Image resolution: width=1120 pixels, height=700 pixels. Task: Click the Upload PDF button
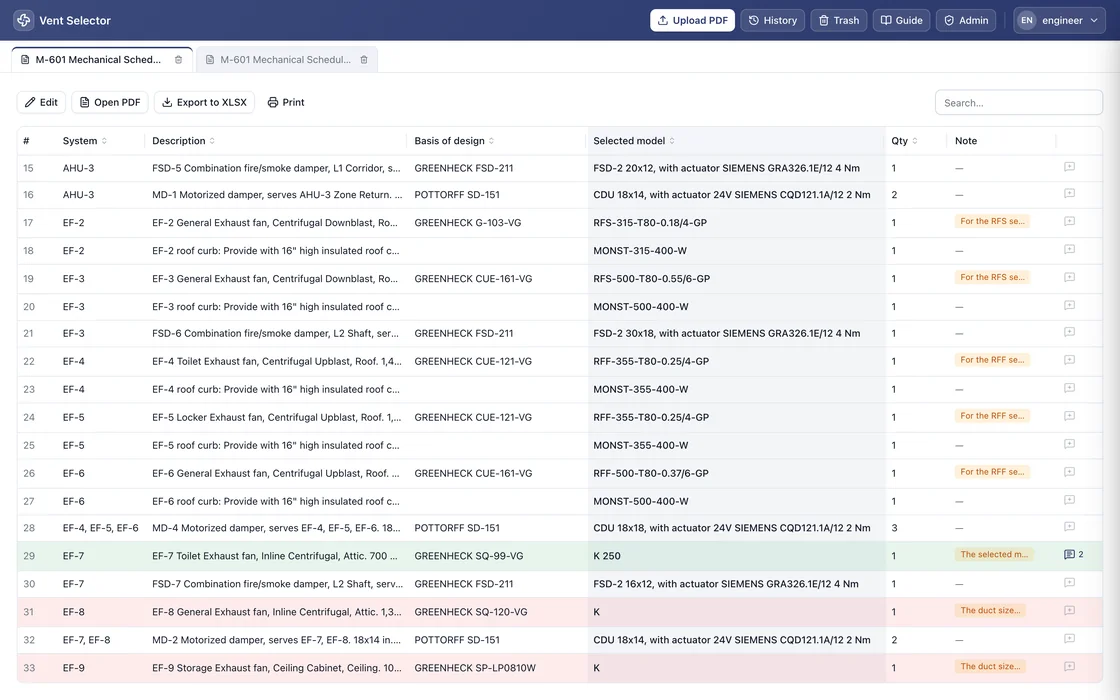pyautogui.click(x=692, y=21)
